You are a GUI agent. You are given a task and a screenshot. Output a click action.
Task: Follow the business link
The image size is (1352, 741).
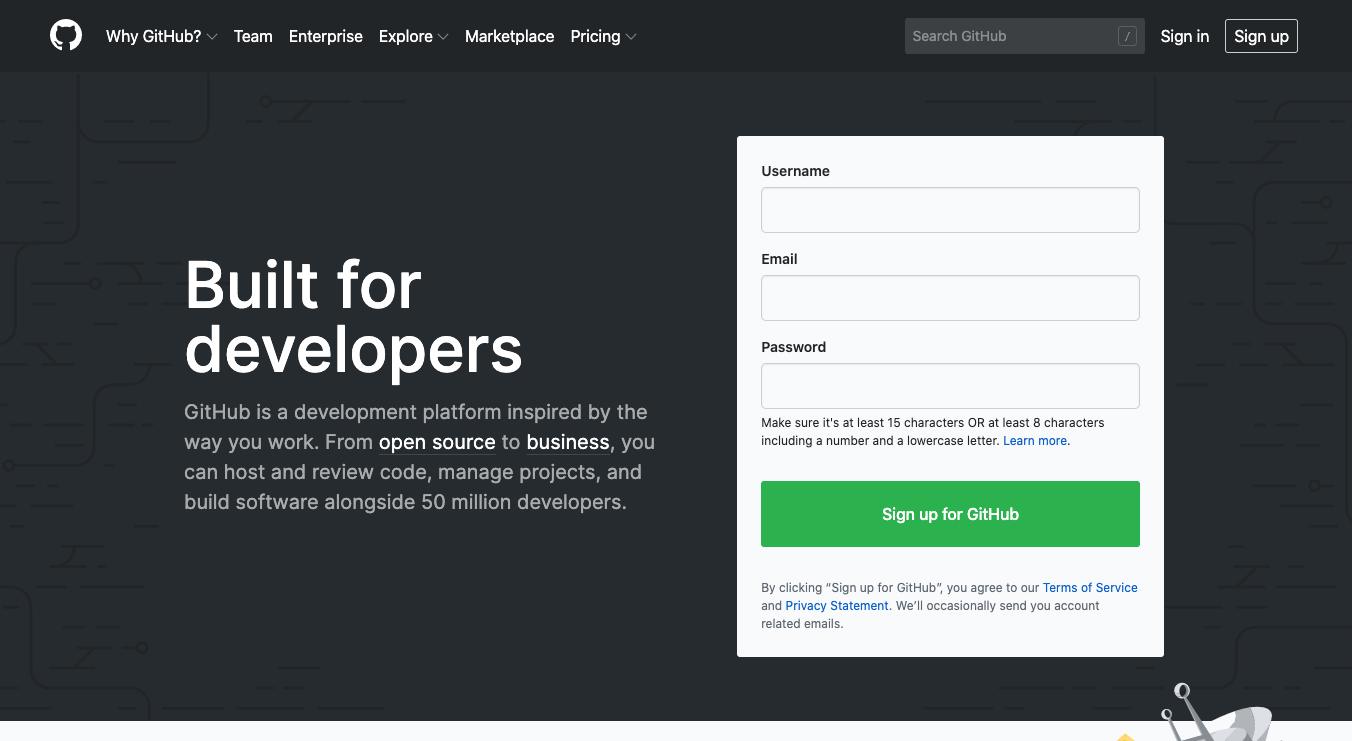point(568,442)
